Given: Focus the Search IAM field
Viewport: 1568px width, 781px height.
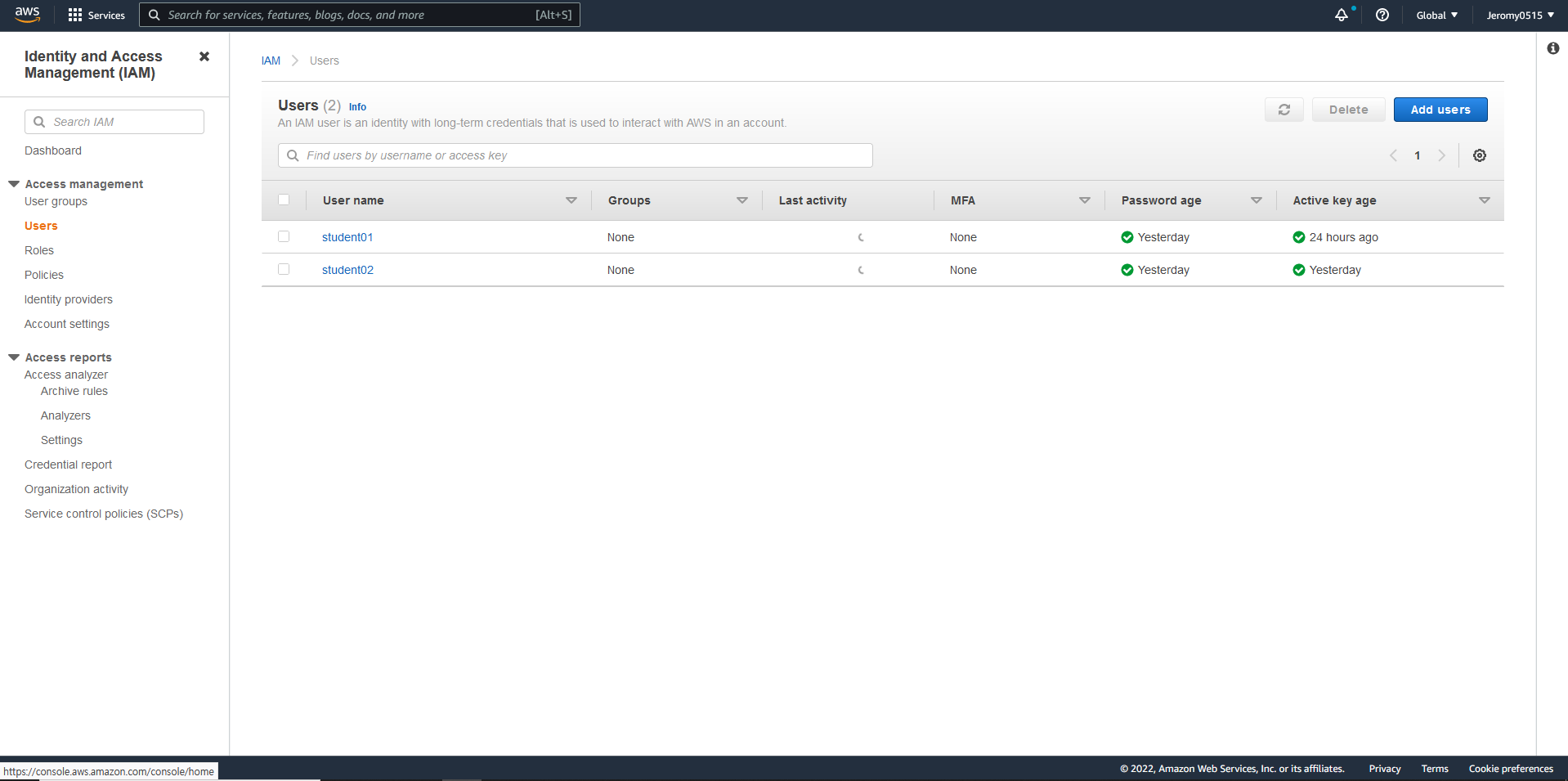Looking at the screenshot, I should 114,122.
